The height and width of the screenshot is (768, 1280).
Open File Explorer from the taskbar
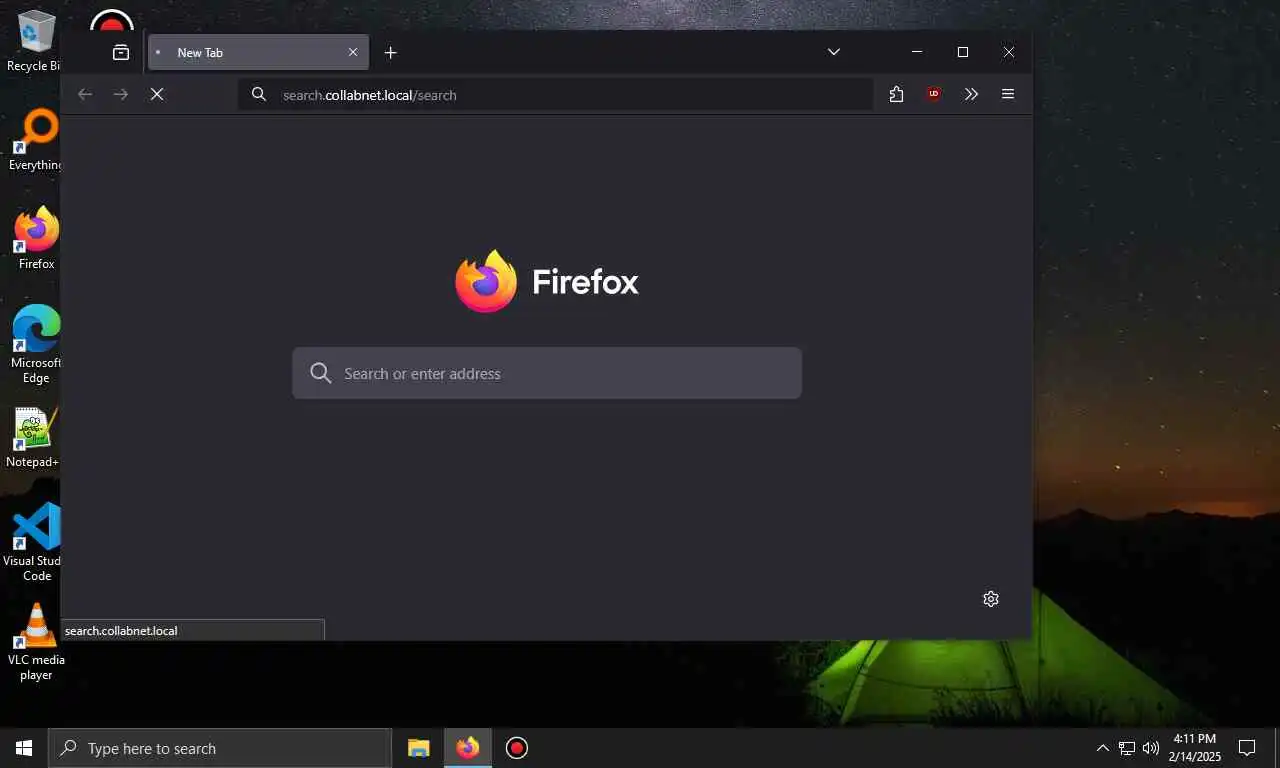tap(418, 748)
